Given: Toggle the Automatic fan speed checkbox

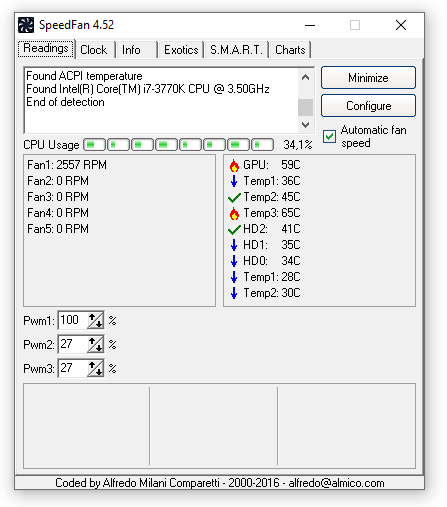Looking at the screenshot, I should (x=329, y=137).
